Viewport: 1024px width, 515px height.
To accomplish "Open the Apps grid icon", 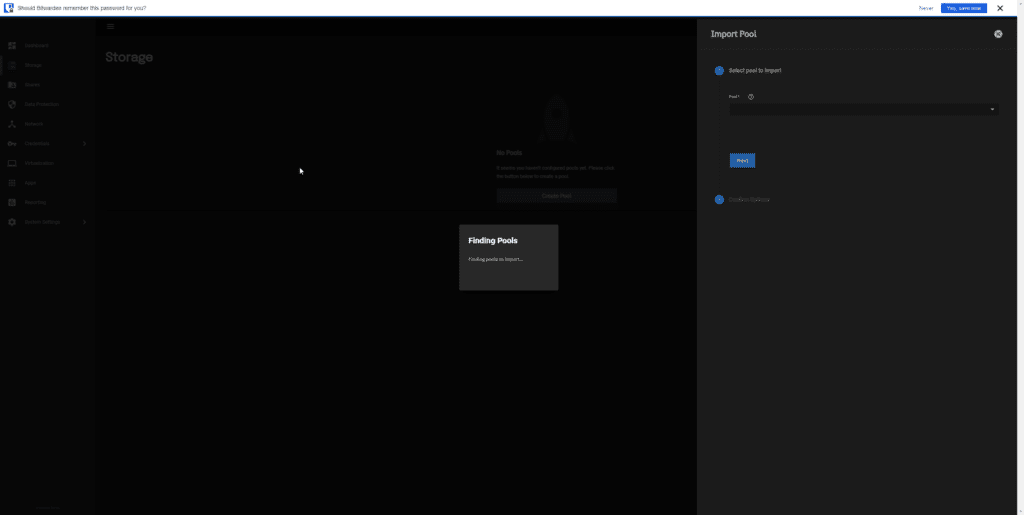I will pos(12,183).
